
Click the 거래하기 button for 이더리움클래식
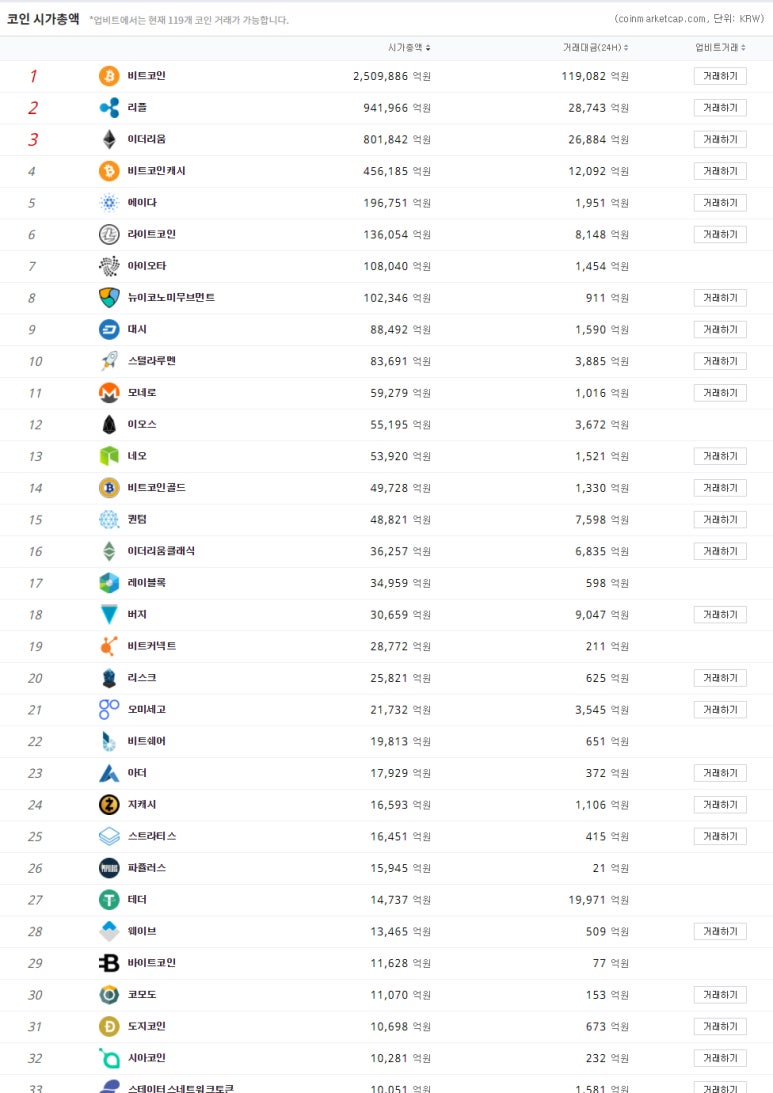click(x=720, y=551)
